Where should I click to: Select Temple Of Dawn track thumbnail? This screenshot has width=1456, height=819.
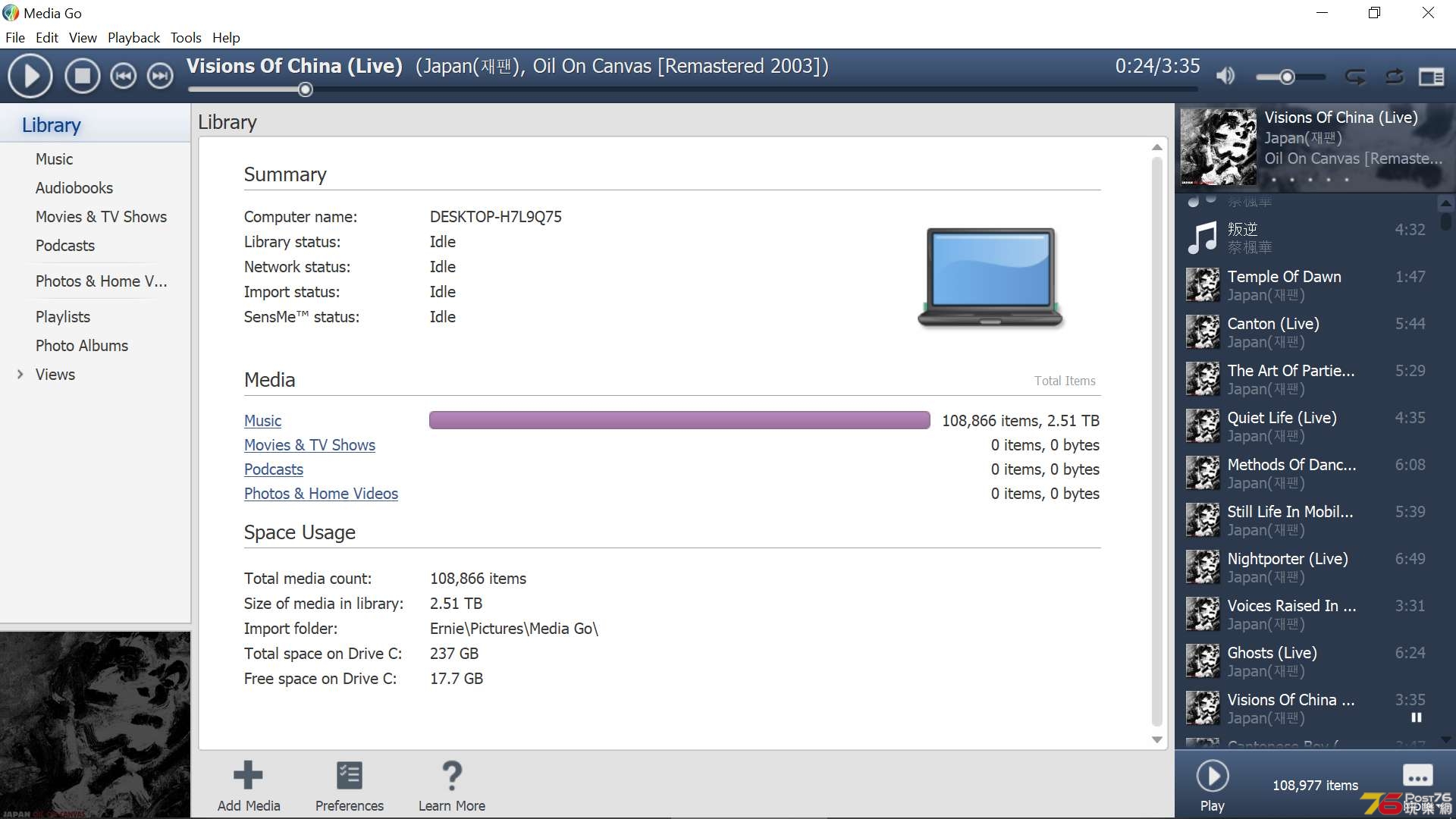point(1203,285)
